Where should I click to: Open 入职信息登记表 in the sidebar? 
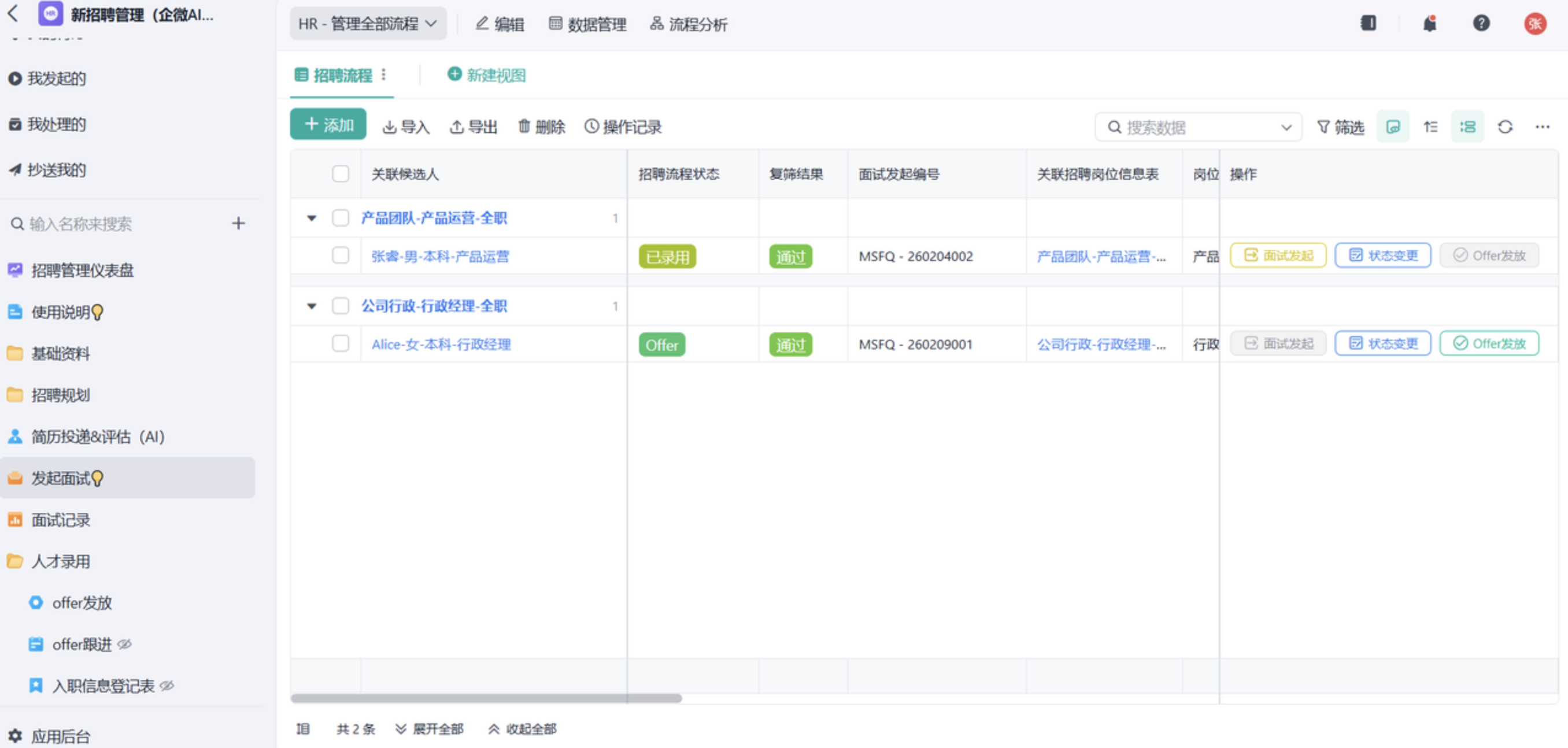click(103, 686)
